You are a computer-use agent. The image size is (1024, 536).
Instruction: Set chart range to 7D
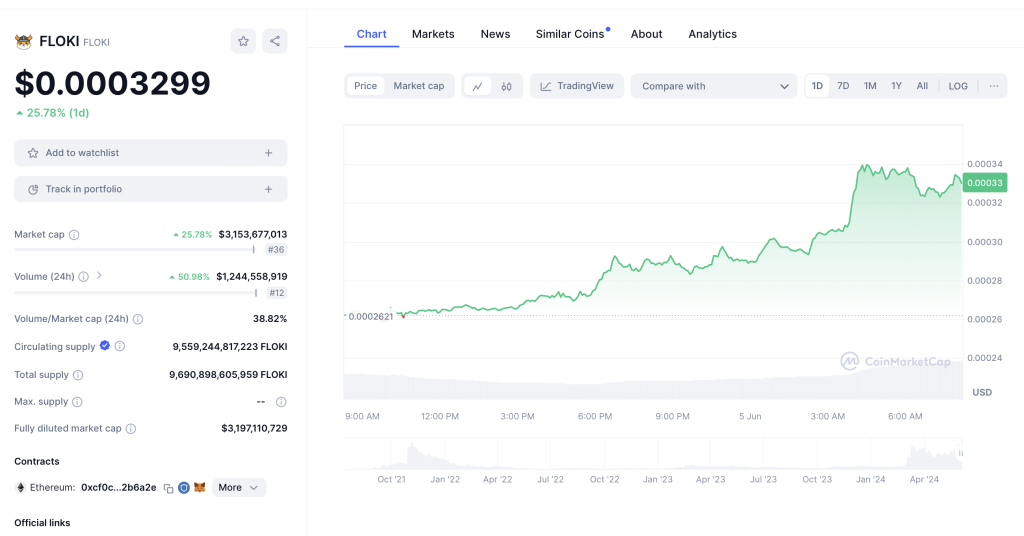coord(843,86)
